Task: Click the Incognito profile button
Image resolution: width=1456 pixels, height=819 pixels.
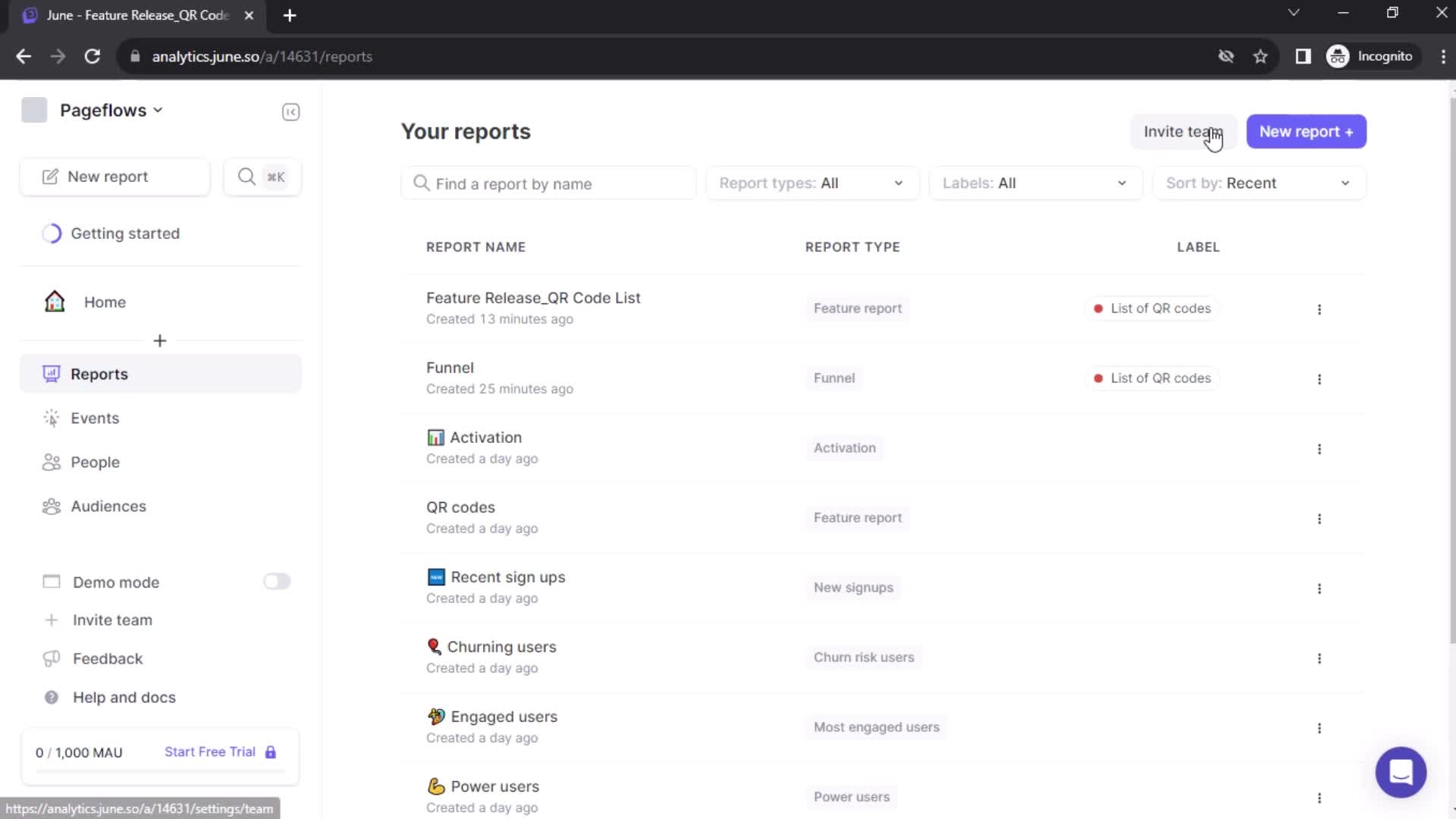Action: 1373,56
